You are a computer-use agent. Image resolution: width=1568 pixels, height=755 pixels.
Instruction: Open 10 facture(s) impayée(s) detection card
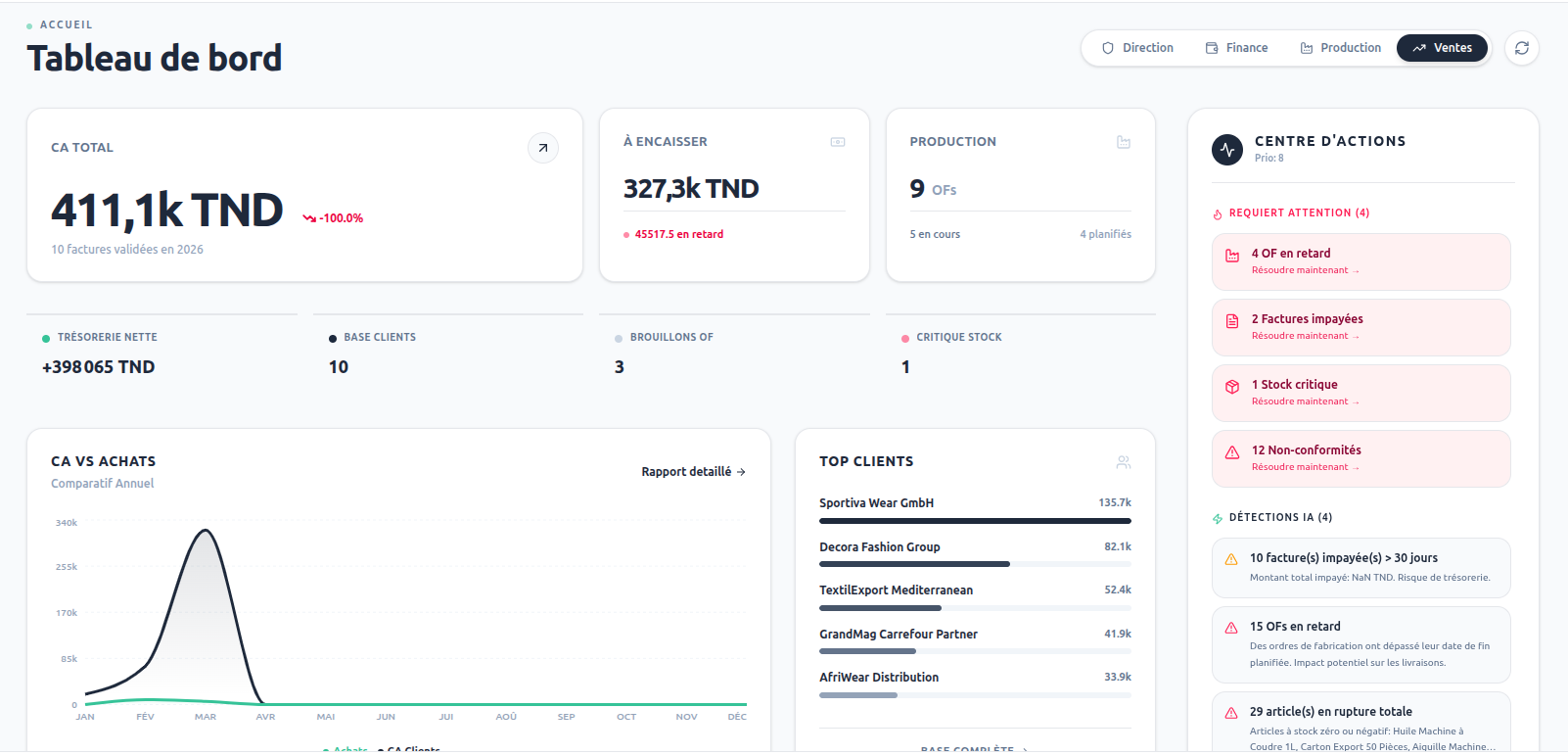coord(1360,567)
